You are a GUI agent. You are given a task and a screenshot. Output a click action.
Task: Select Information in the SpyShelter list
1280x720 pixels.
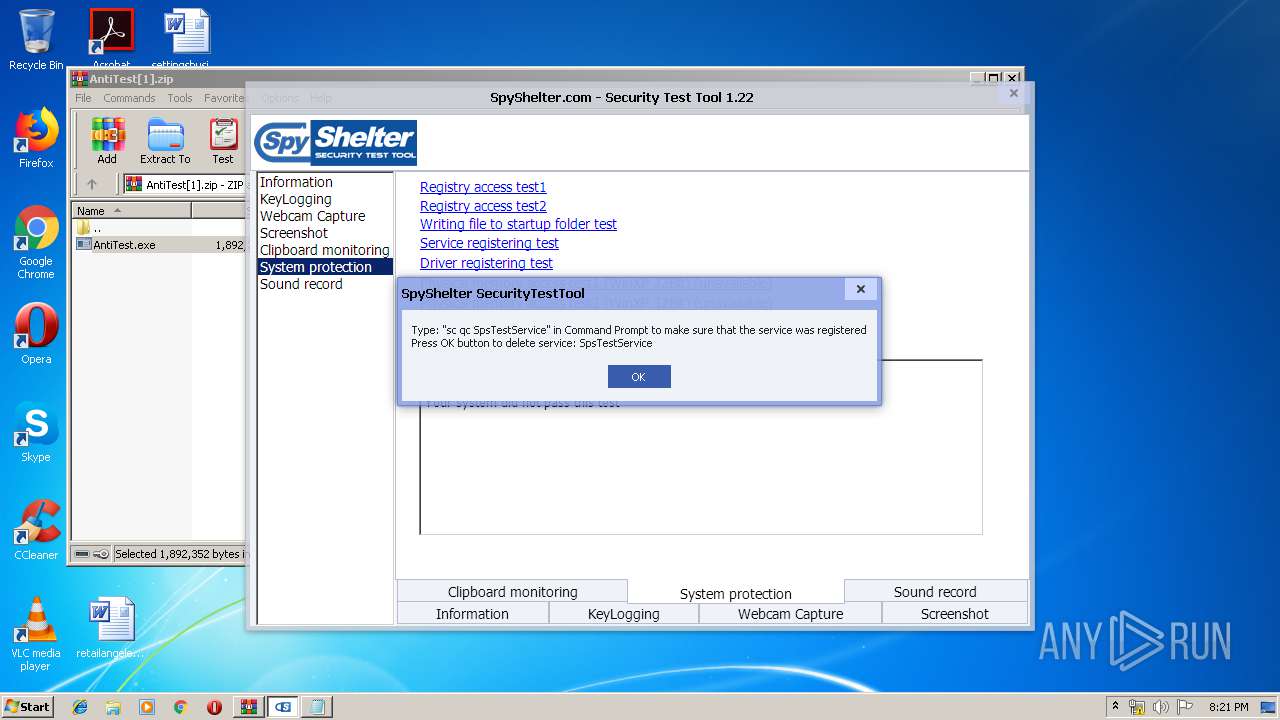(296, 182)
